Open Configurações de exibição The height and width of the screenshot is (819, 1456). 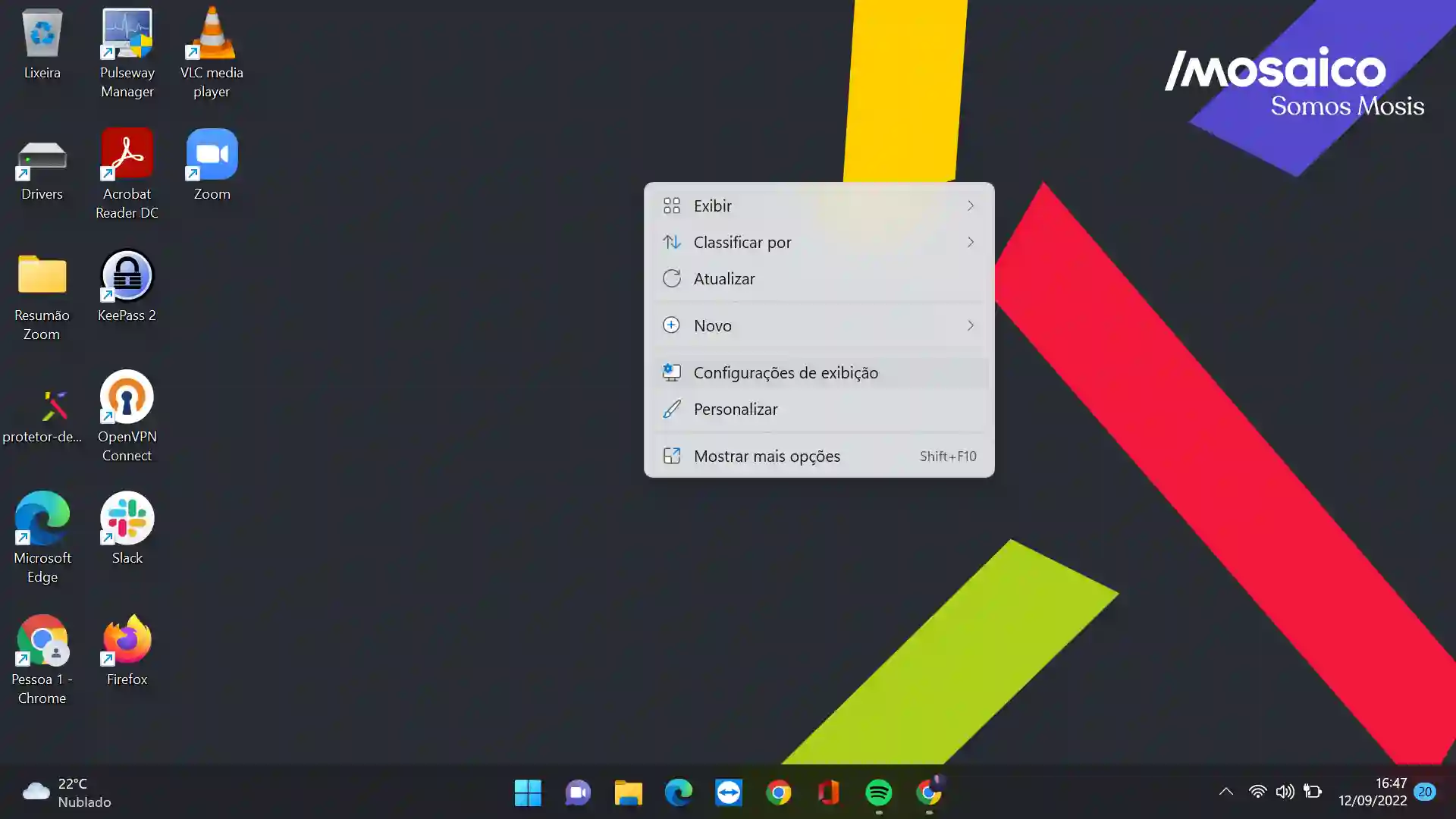pyautogui.click(x=819, y=372)
